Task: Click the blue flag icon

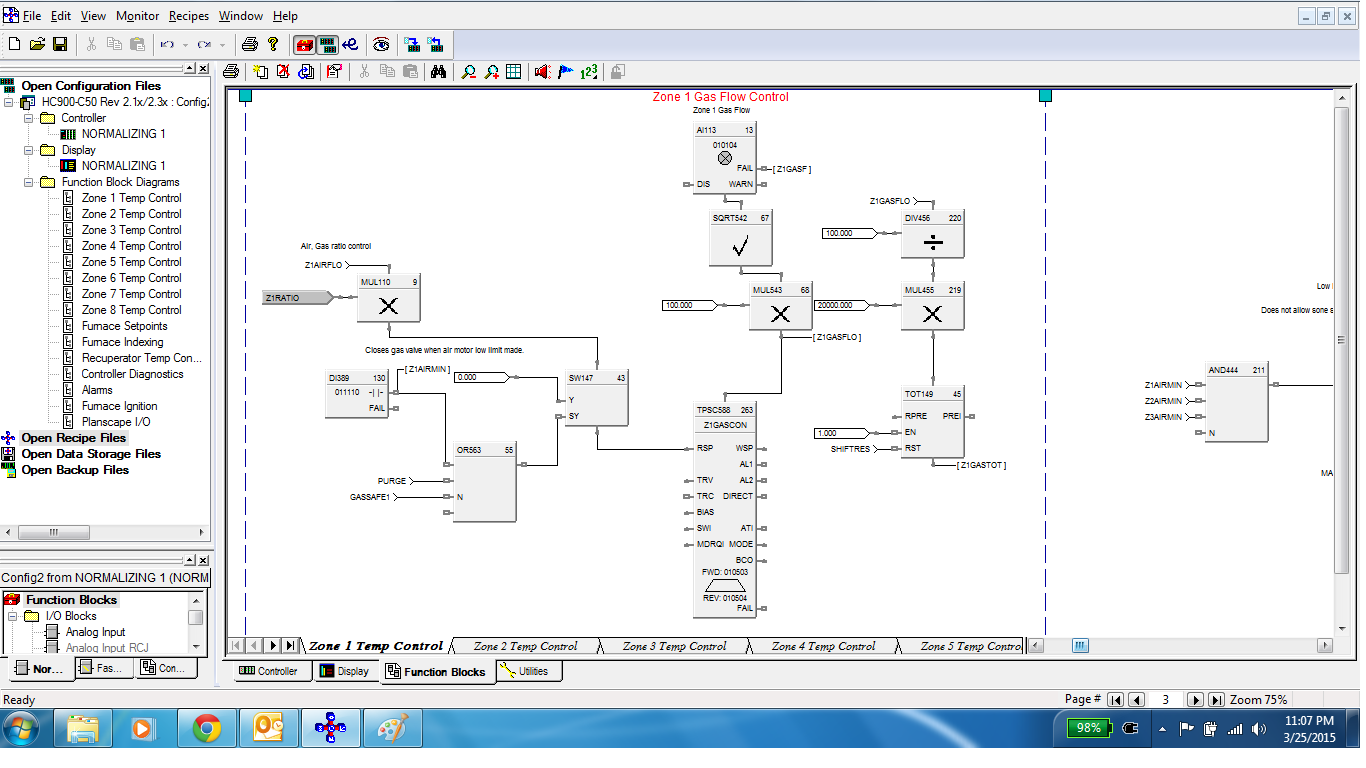Action: (564, 71)
